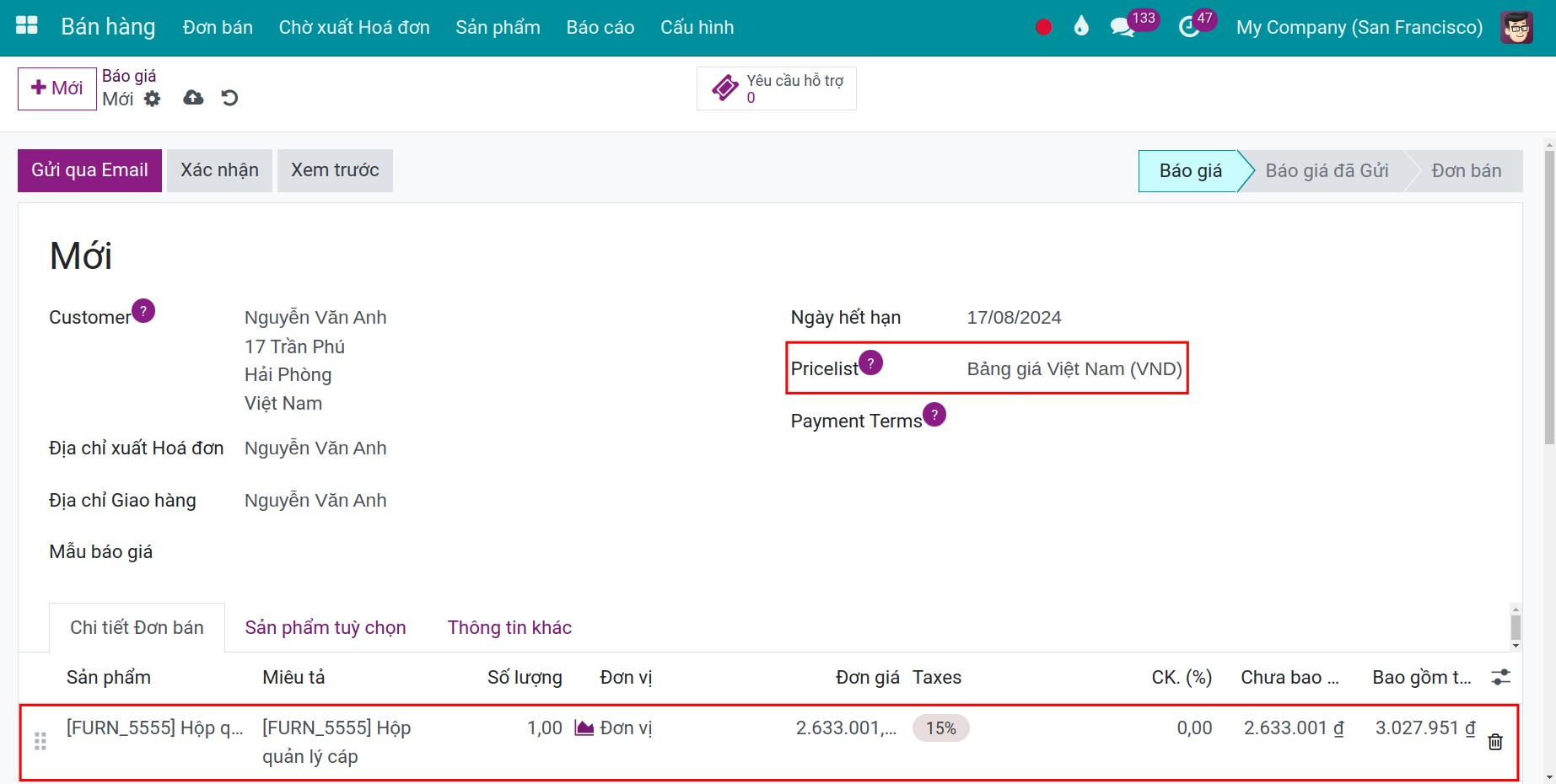Open the Báo cáo menu
Image resolution: width=1556 pixels, height=784 pixels.
600,27
